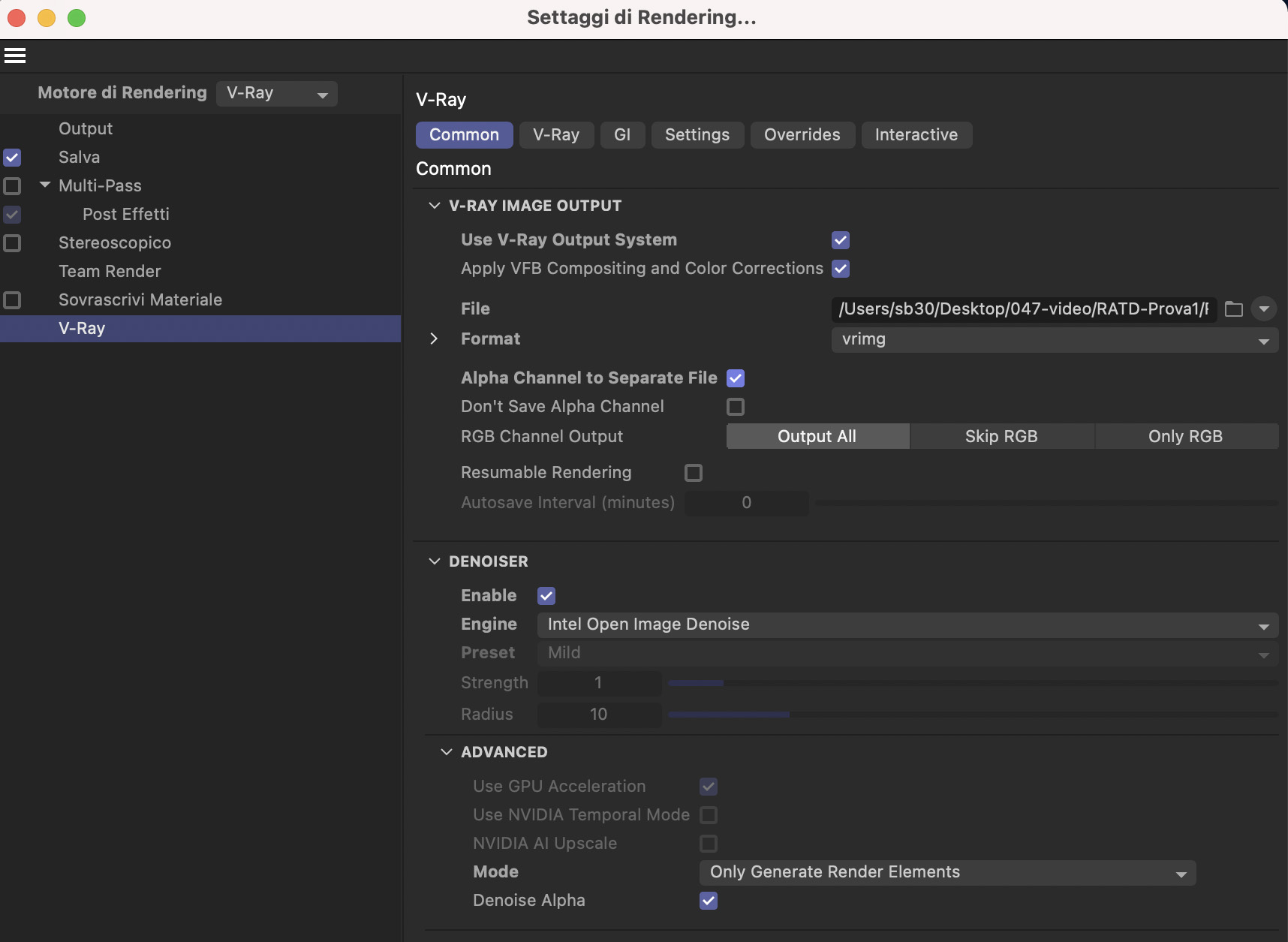
Task: Collapse the V-RAY IMAGE OUTPUT section
Action: pyautogui.click(x=434, y=206)
